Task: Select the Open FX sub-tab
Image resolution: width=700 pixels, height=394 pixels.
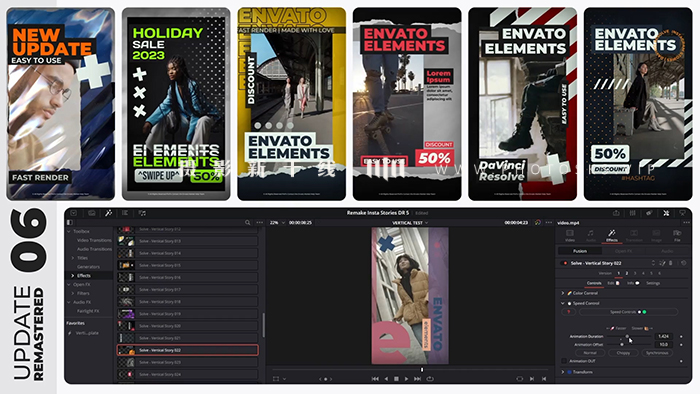Action: coord(623,251)
